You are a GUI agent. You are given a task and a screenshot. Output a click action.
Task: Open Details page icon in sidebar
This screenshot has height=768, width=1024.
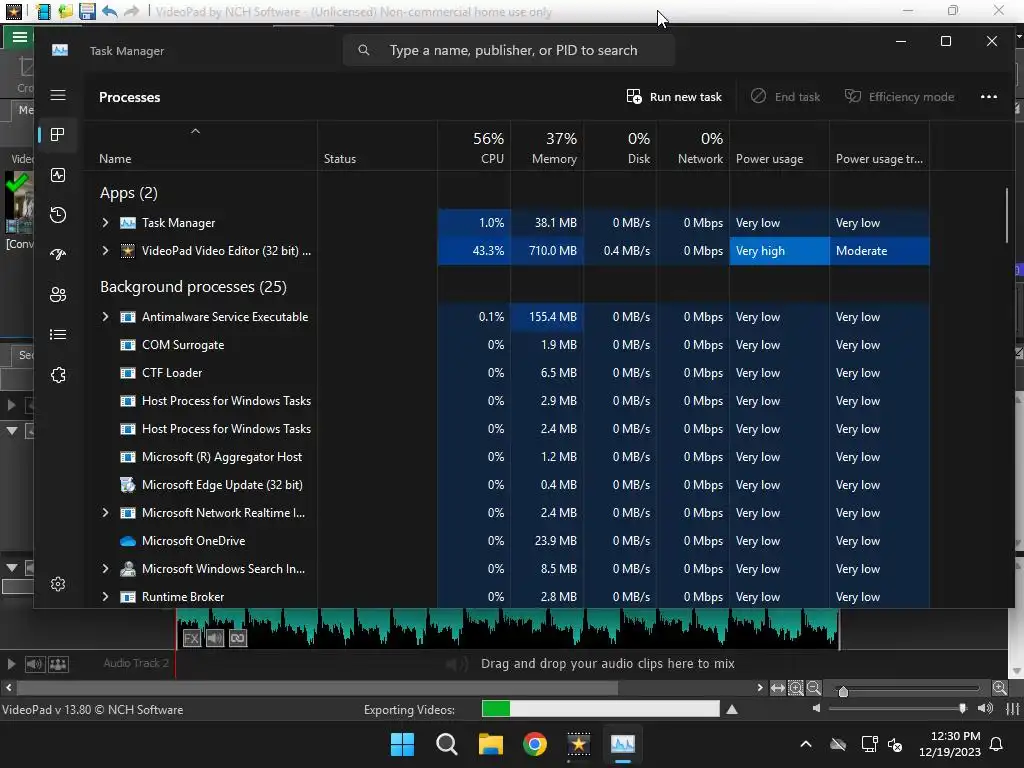coord(58,335)
